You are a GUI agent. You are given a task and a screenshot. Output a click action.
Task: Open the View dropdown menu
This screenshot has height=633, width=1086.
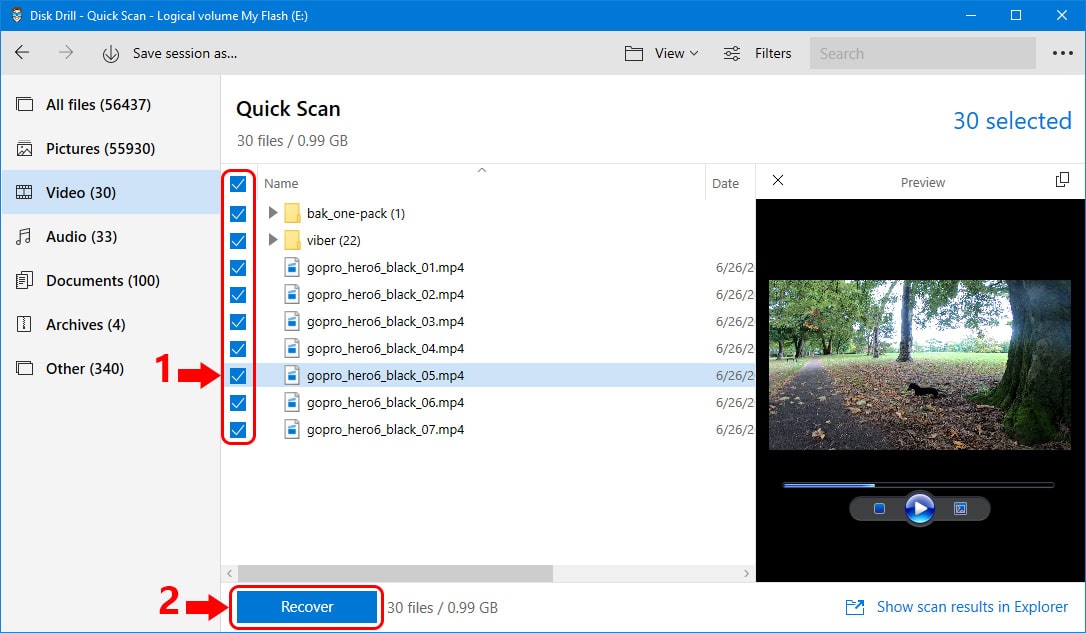tap(662, 54)
